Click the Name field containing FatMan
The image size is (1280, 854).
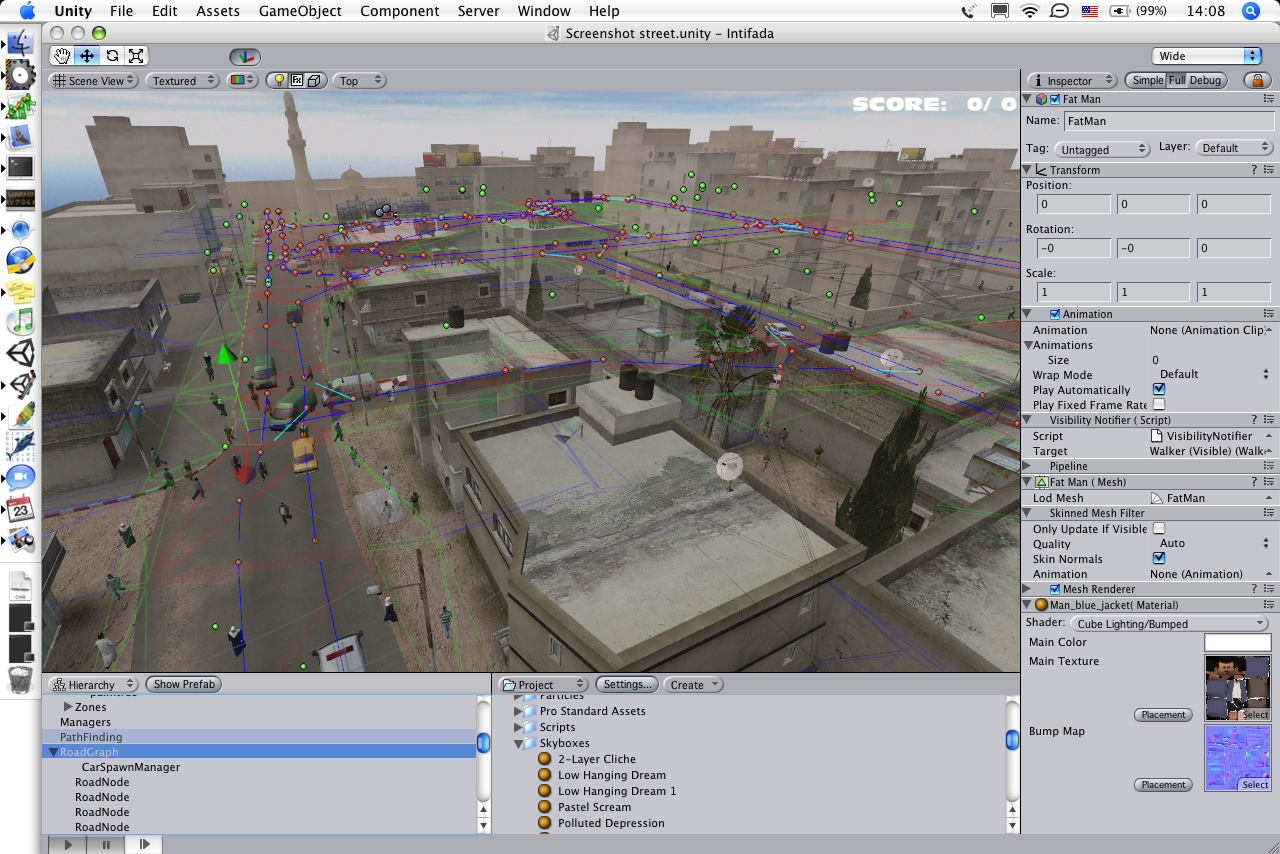1166,121
